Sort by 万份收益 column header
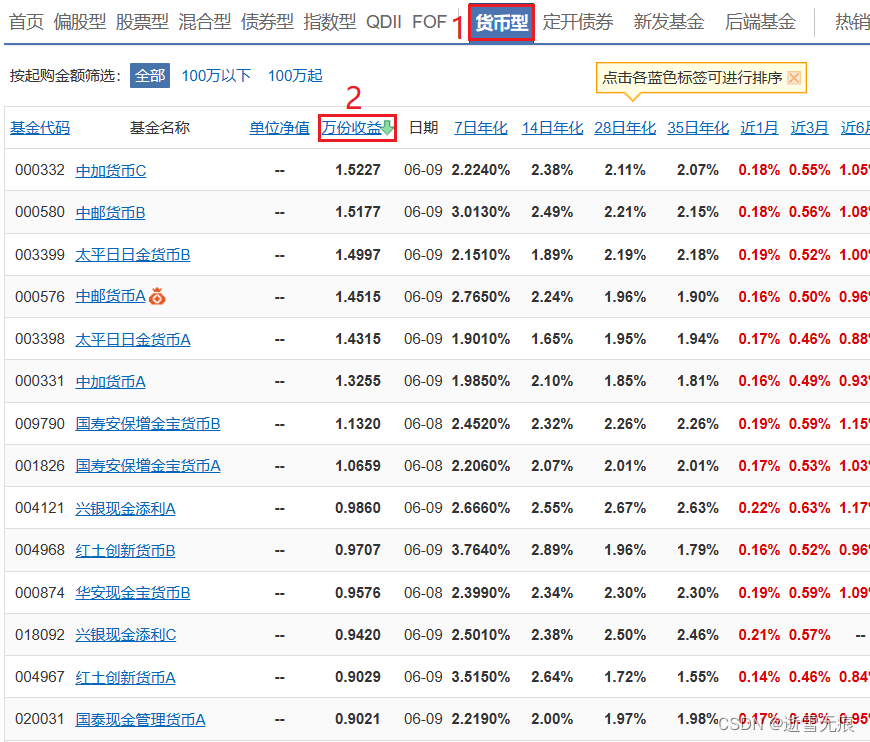870x742 pixels. pos(352,128)
